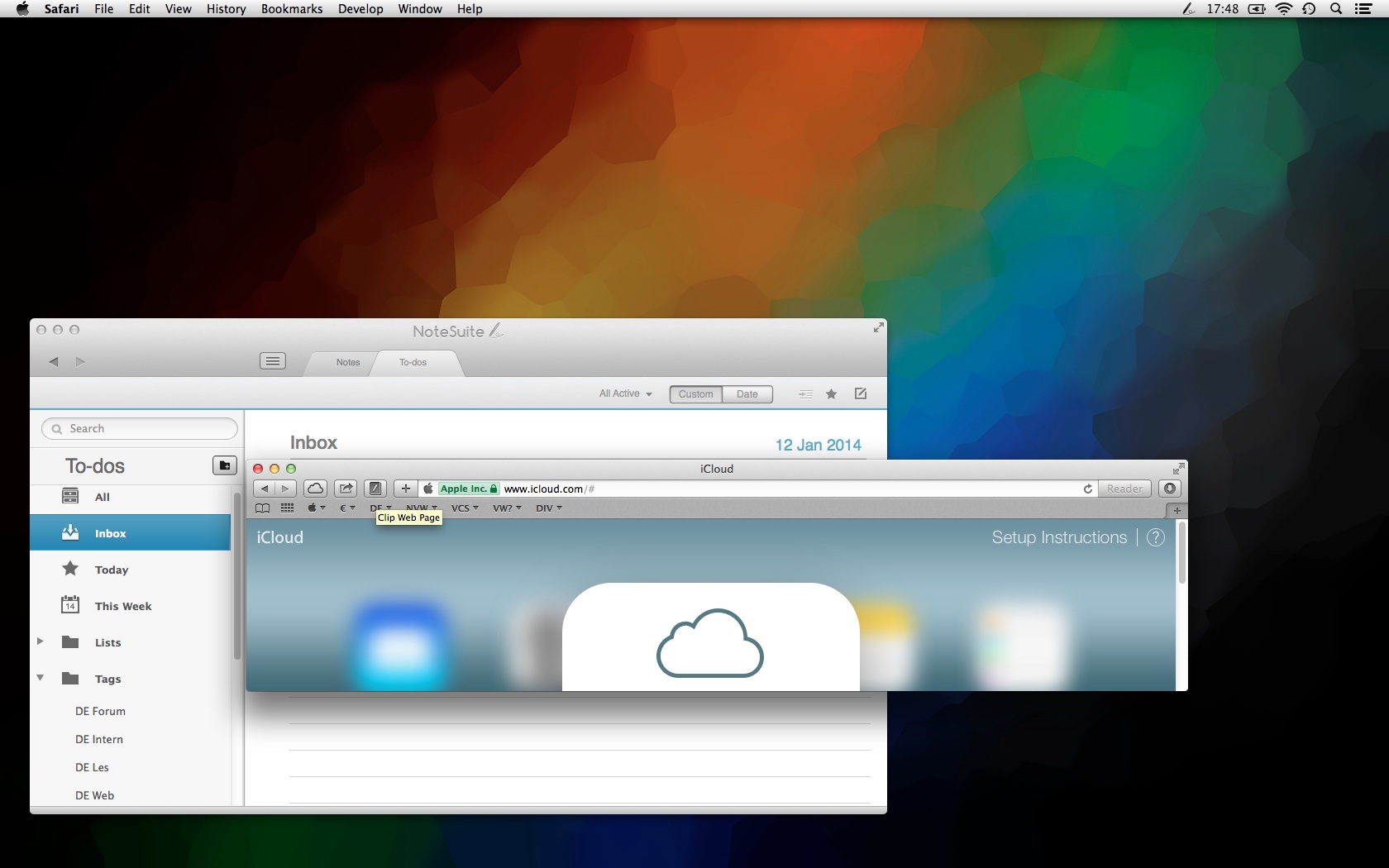The height and width of the screenshot is (868, 1389).
Task: Click the Safari address bar URL
Action: pyautogui.click(x=549, y=489)
